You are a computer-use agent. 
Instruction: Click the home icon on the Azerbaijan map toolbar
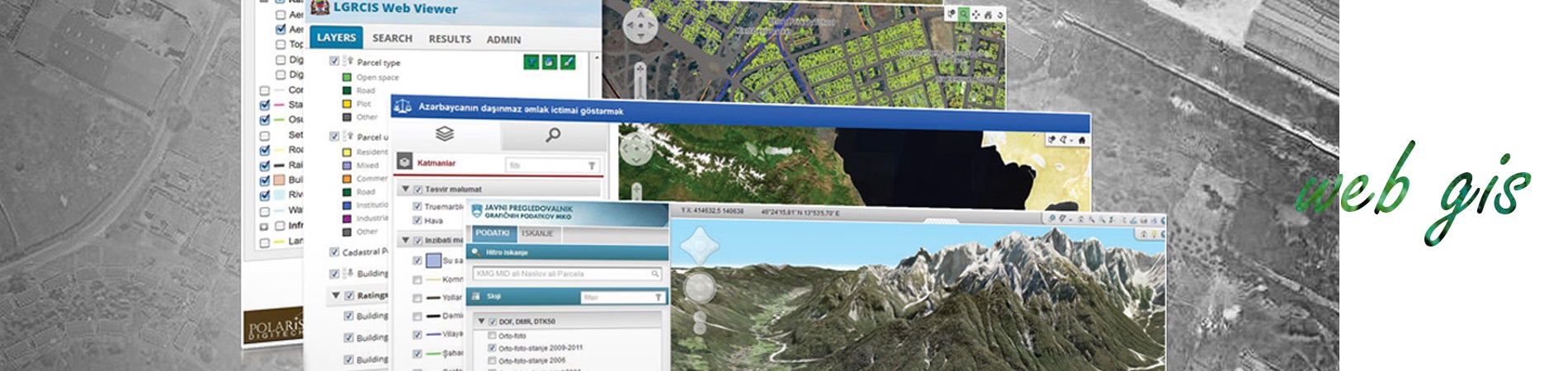click(x=1081, y=140)
